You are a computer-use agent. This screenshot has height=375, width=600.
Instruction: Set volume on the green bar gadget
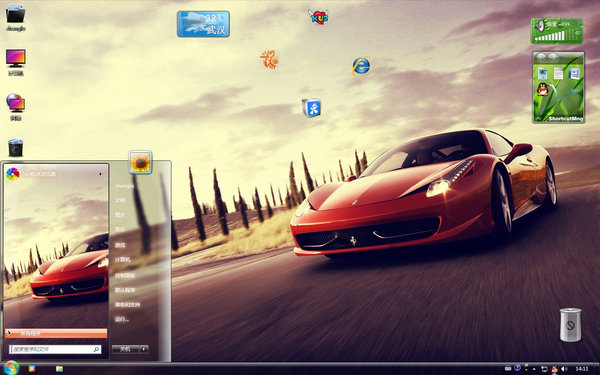coord(550,37)
